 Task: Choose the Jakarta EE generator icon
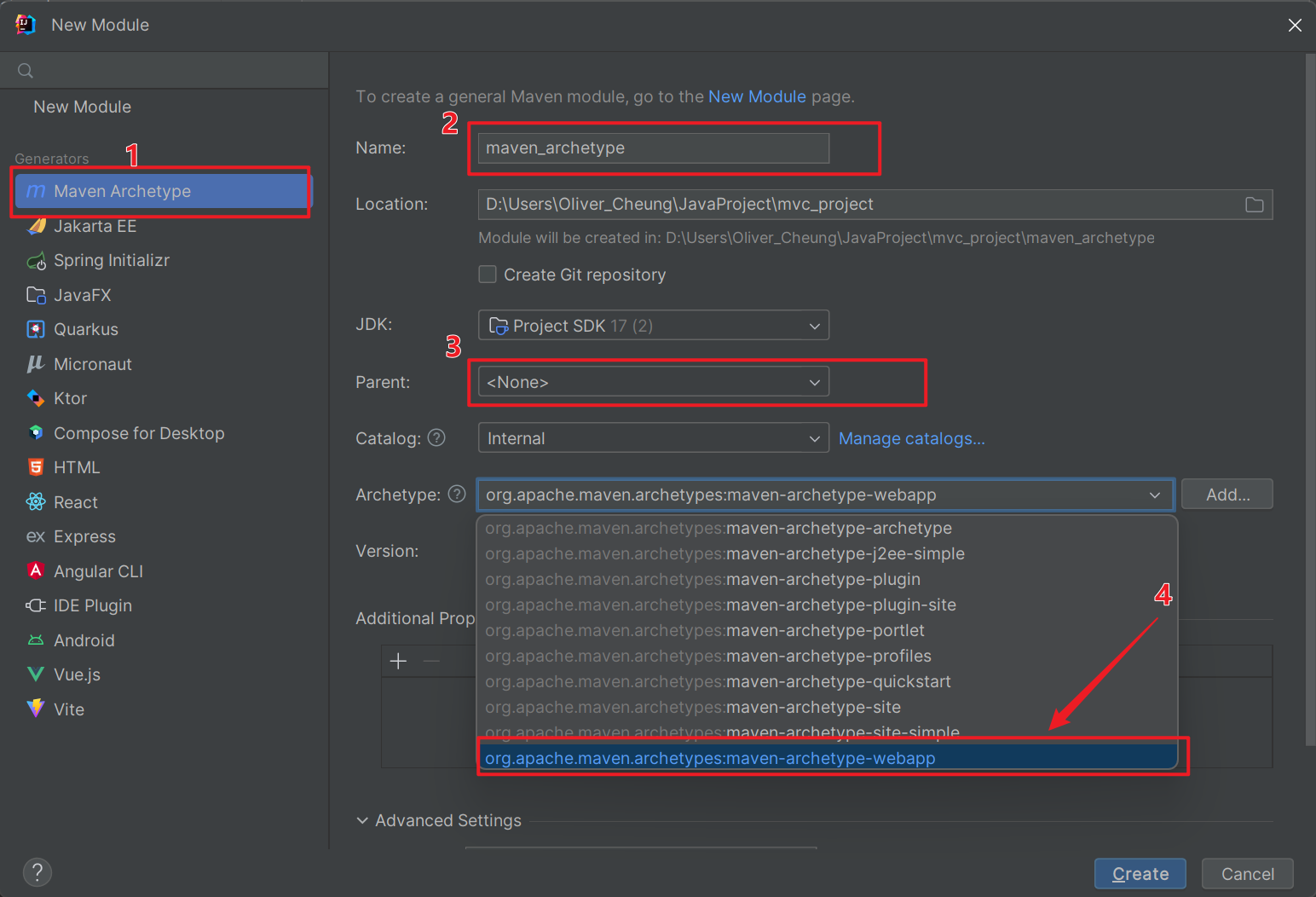click(x=36, y=226)
